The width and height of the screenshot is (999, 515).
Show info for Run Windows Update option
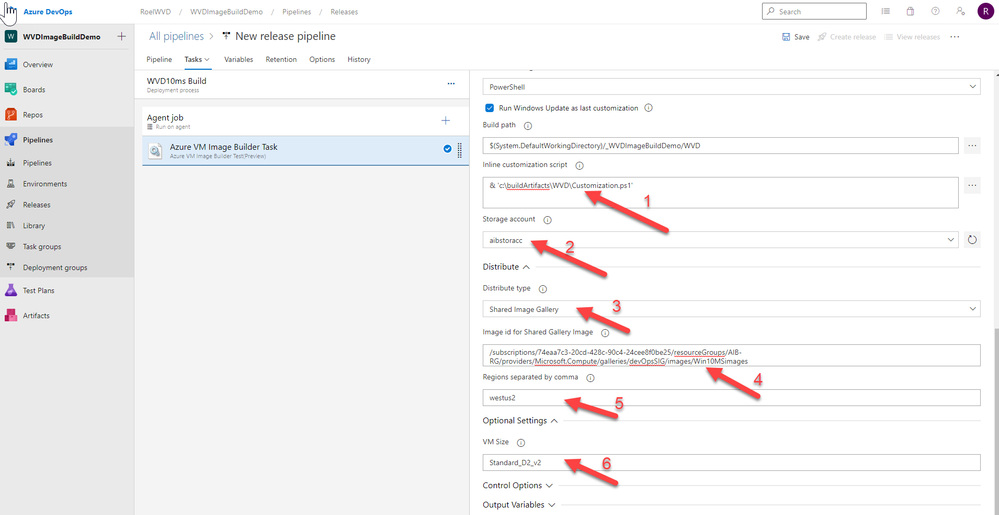(649, 108)
